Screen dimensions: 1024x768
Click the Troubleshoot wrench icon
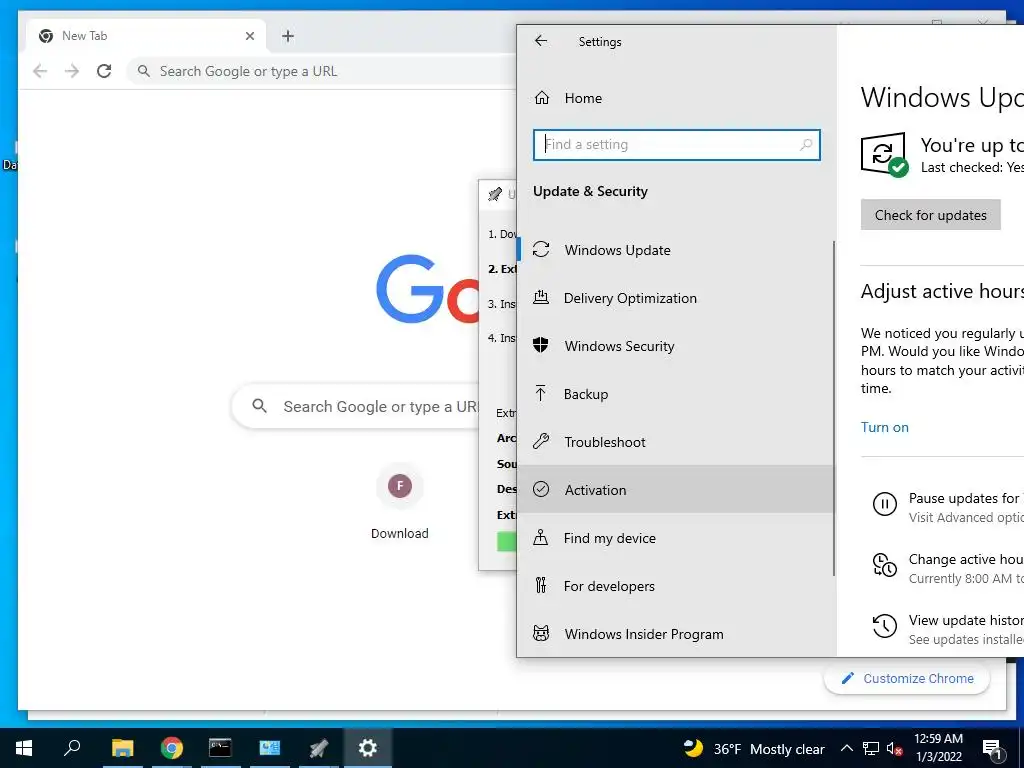pos(541,441)
